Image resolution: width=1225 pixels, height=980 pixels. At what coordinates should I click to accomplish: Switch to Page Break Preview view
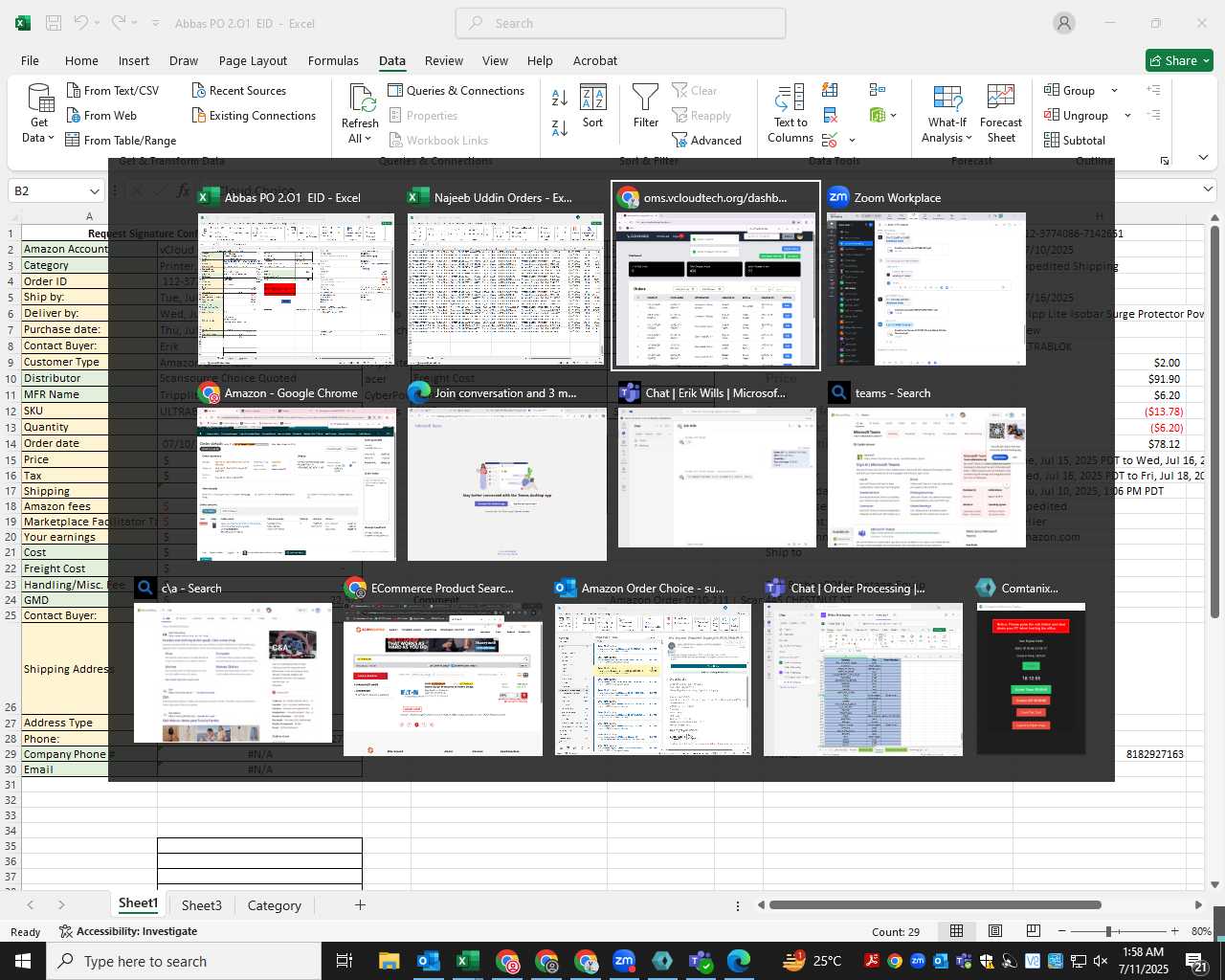pos(1034,931)
